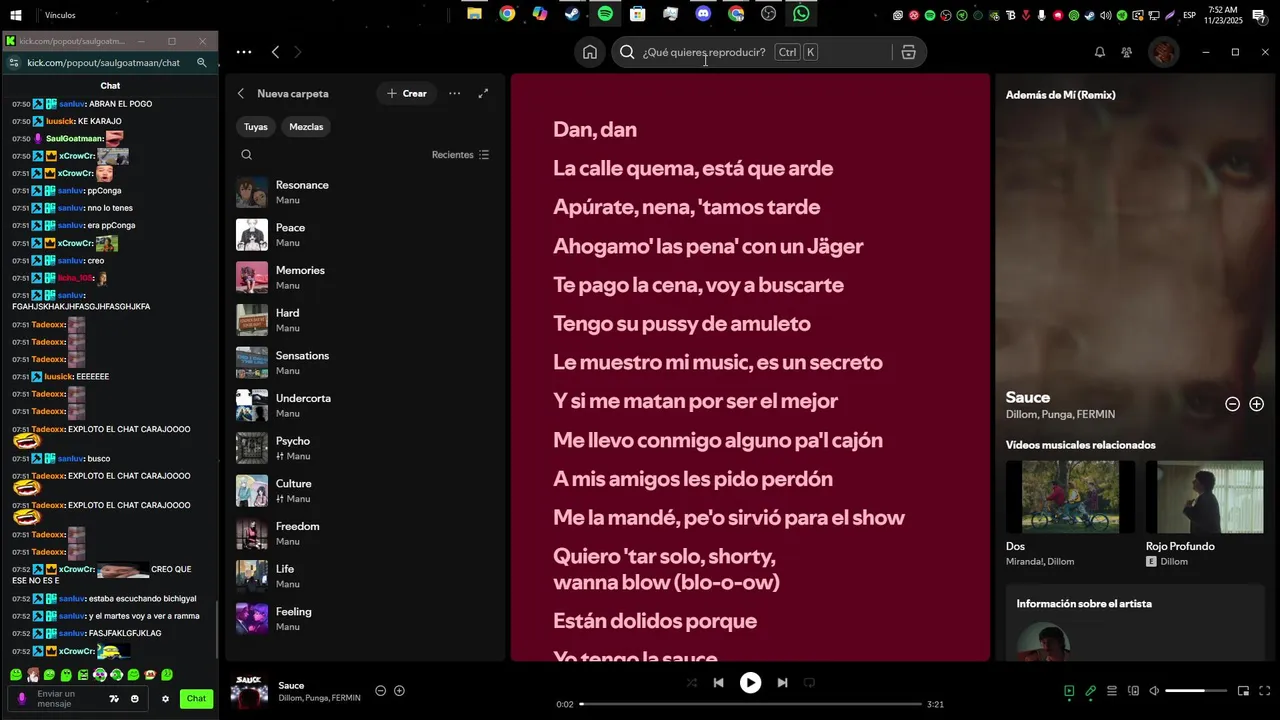Click the Además de Mí (Remix) title
The image size is (1280, 720).
click(1061, 95)
